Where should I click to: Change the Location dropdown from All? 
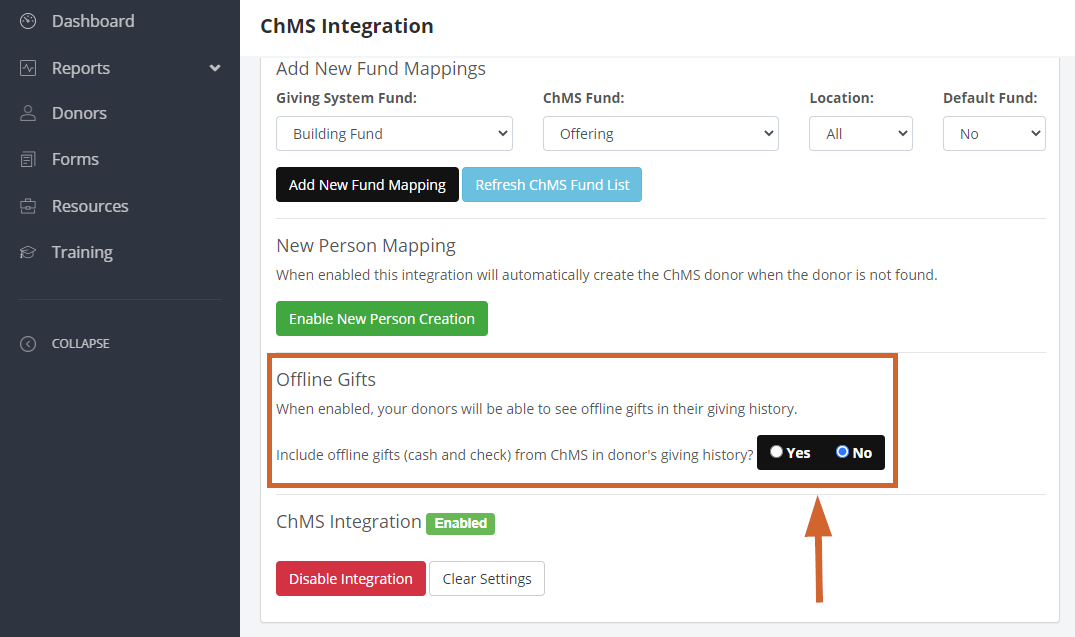click(x=860, y=132)
